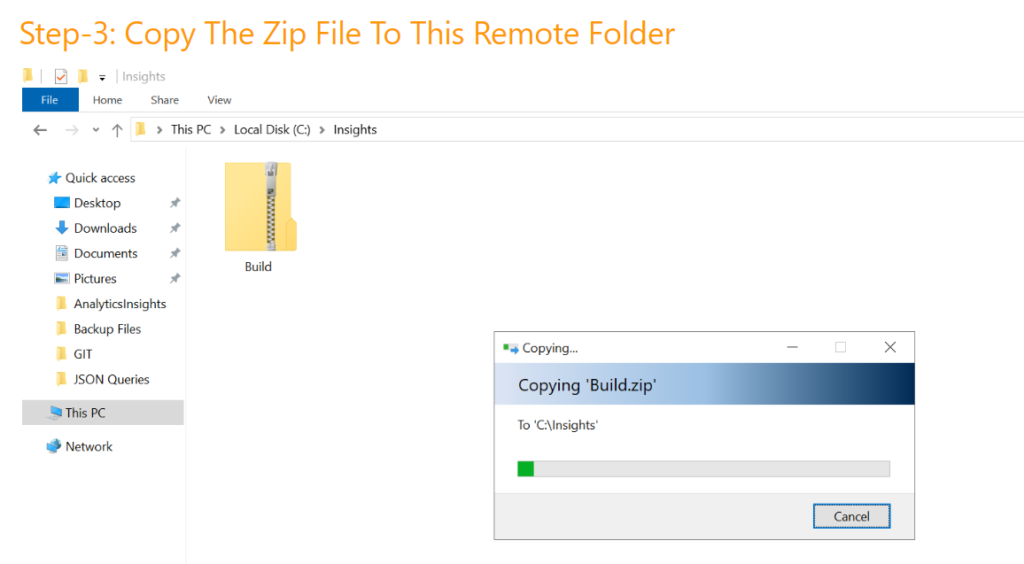Open the Pictures folder shortcut
Screen dimensions: 1024x564
click(x=94, y=279)
